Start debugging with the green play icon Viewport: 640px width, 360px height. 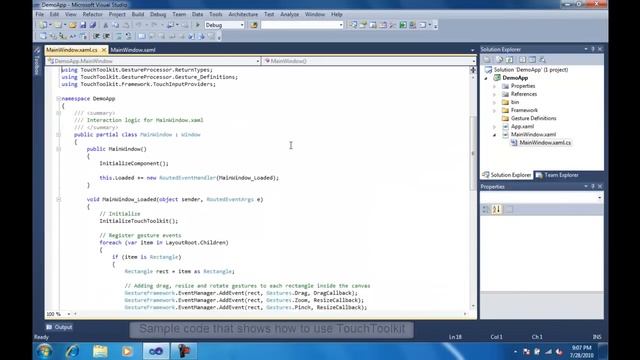[x=198, y=25]
